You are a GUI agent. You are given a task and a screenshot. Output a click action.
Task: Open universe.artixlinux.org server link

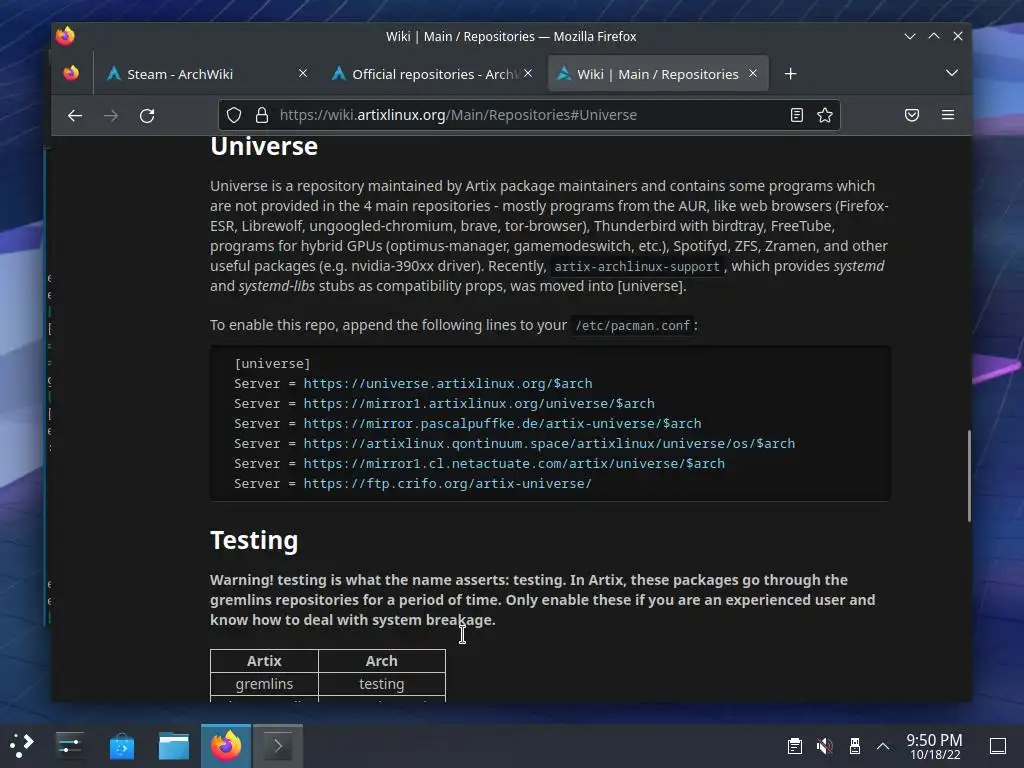[448, 383]
